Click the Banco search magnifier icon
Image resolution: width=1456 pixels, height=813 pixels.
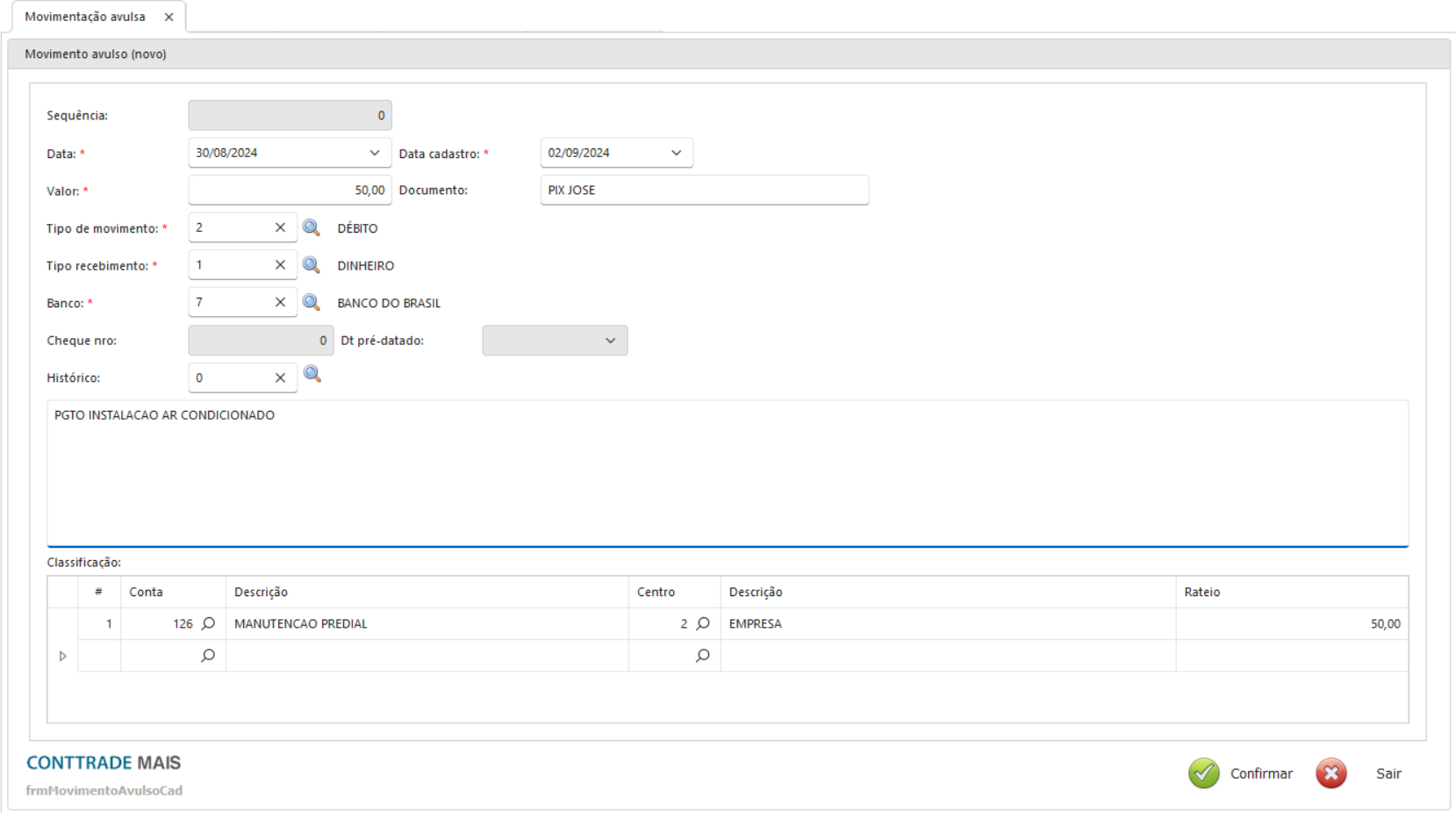click(x=311, y=303)
